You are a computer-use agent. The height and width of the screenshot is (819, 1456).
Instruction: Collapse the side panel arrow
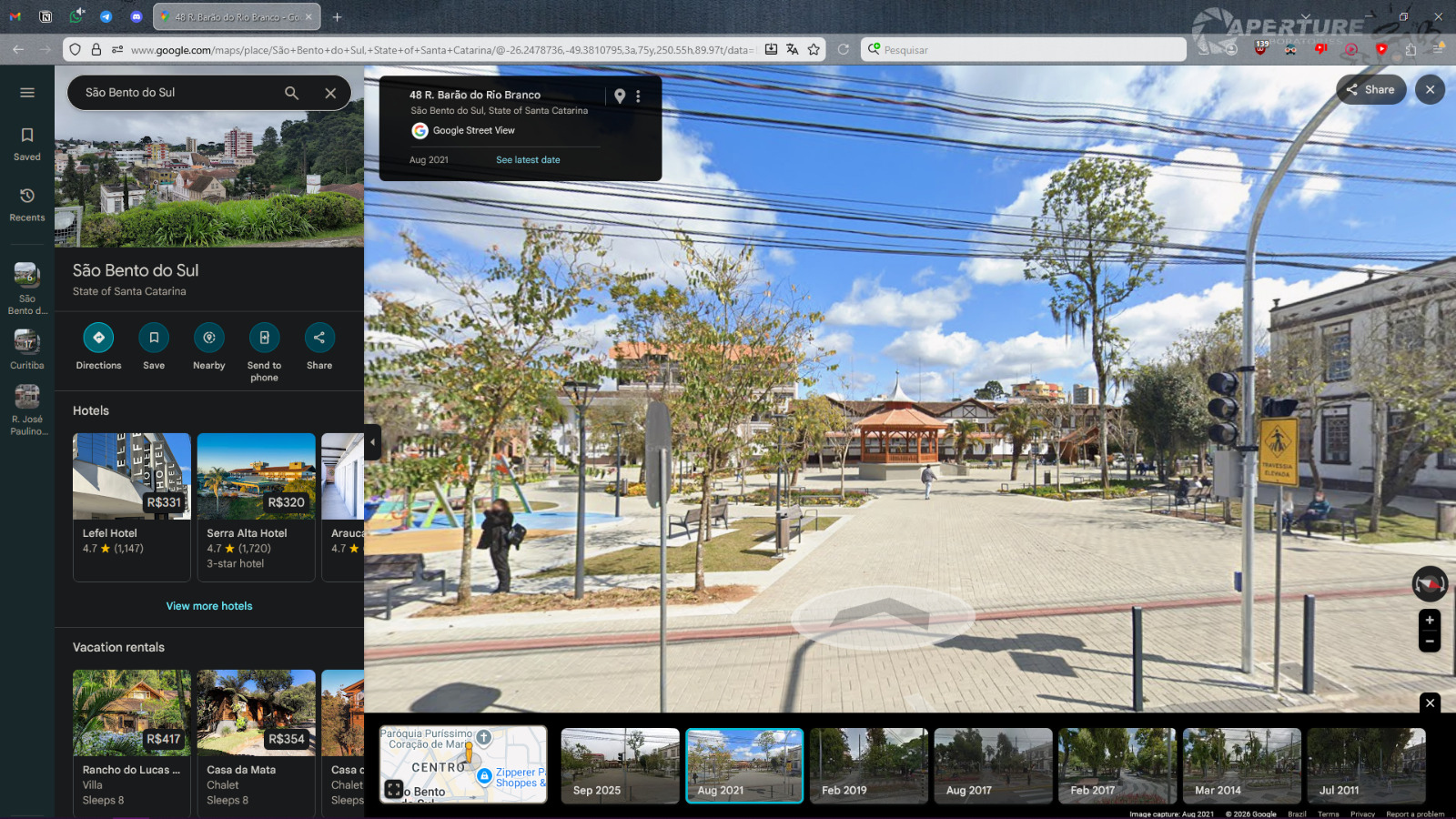[372, 442]
